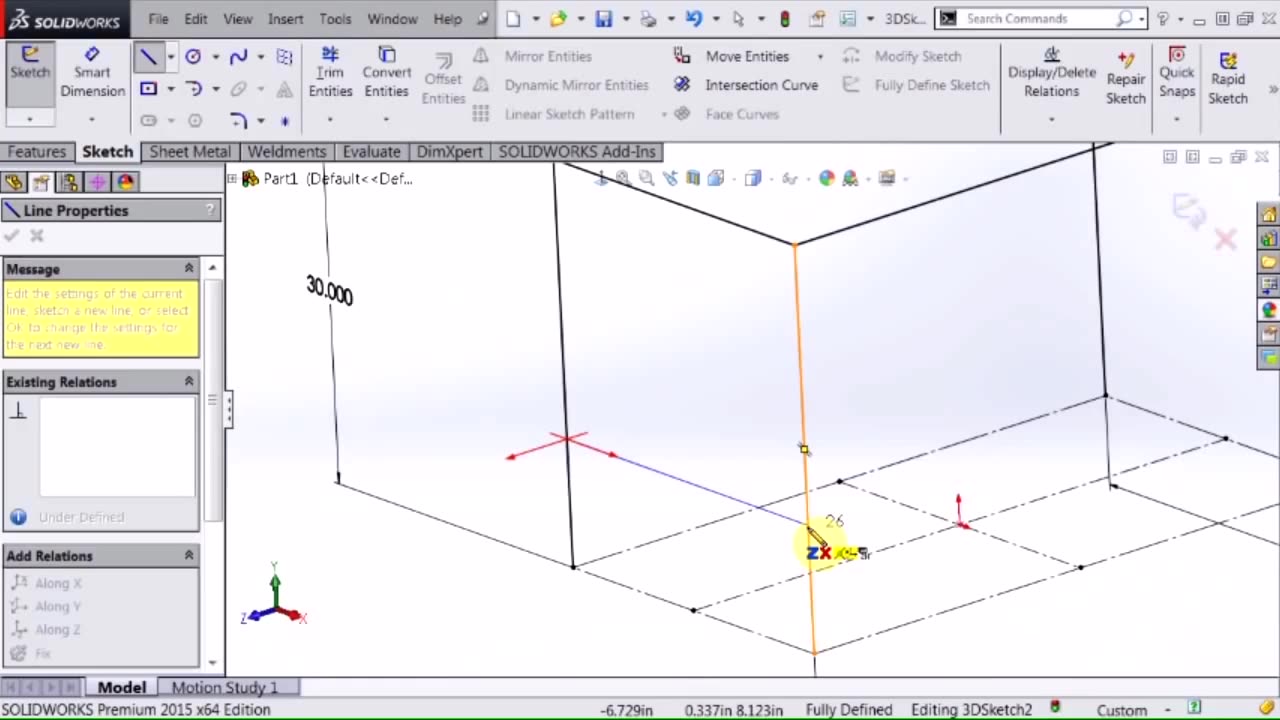
Task: Open the SOLIDWORKS Add-Ins tab
Action: [x=577, y=152]
